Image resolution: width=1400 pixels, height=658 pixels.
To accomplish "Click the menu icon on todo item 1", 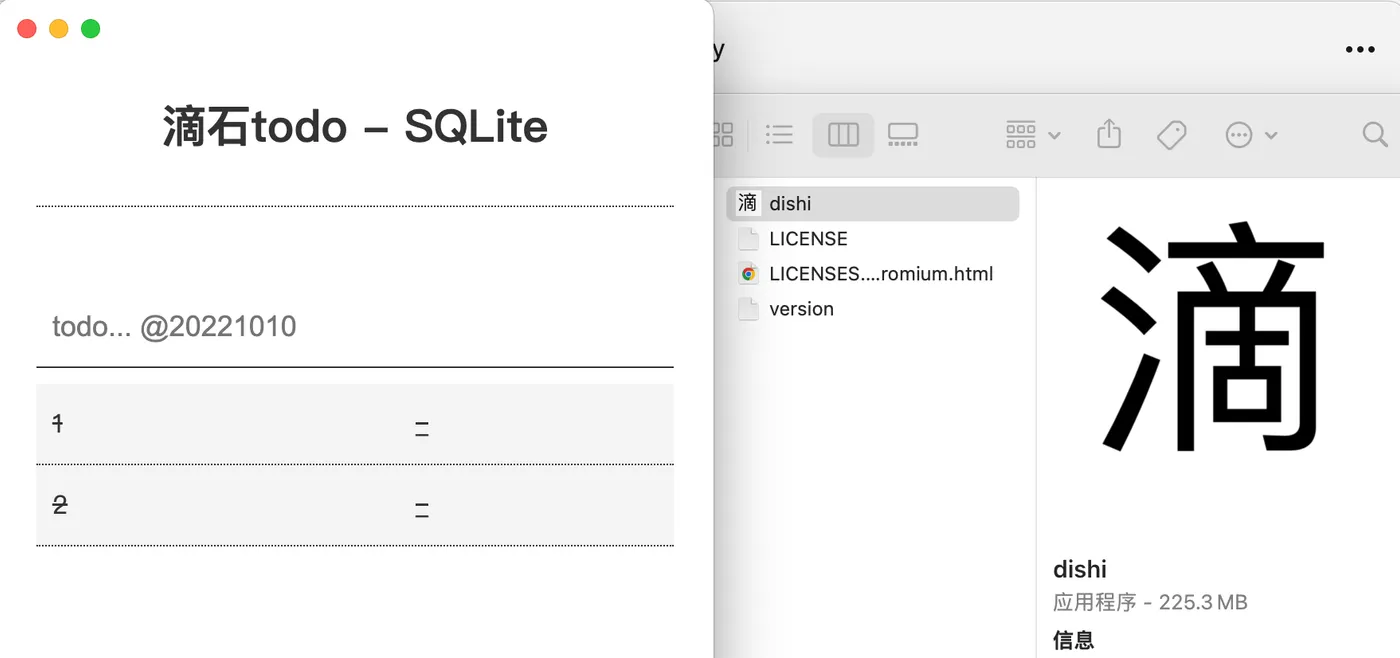I will click(x=422, y=429).
